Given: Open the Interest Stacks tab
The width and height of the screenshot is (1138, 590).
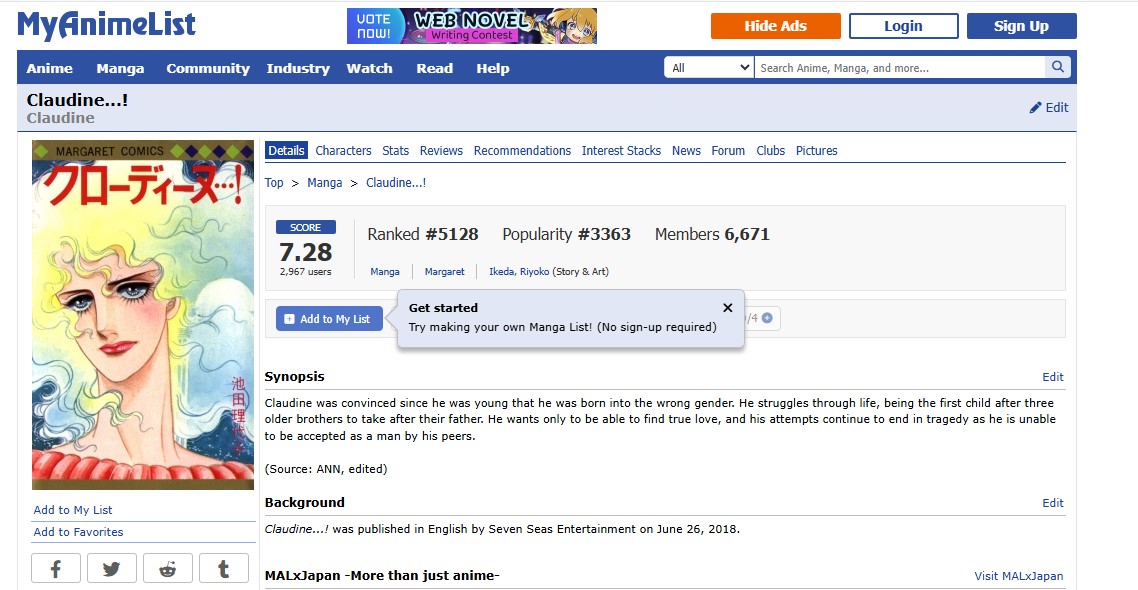Looking at the screenshot, I should coord(621,150).
